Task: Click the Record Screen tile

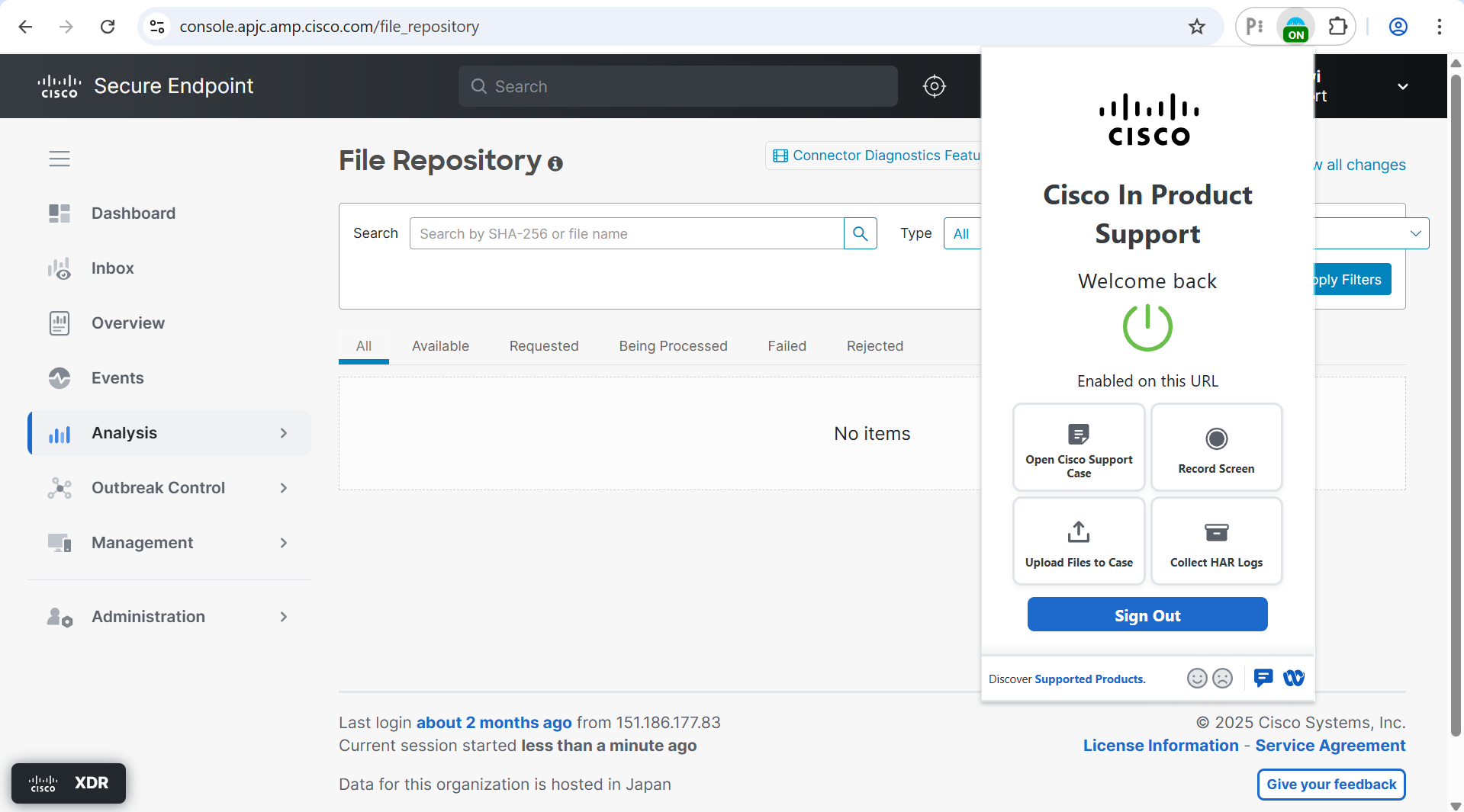Action: point(1216,448)
